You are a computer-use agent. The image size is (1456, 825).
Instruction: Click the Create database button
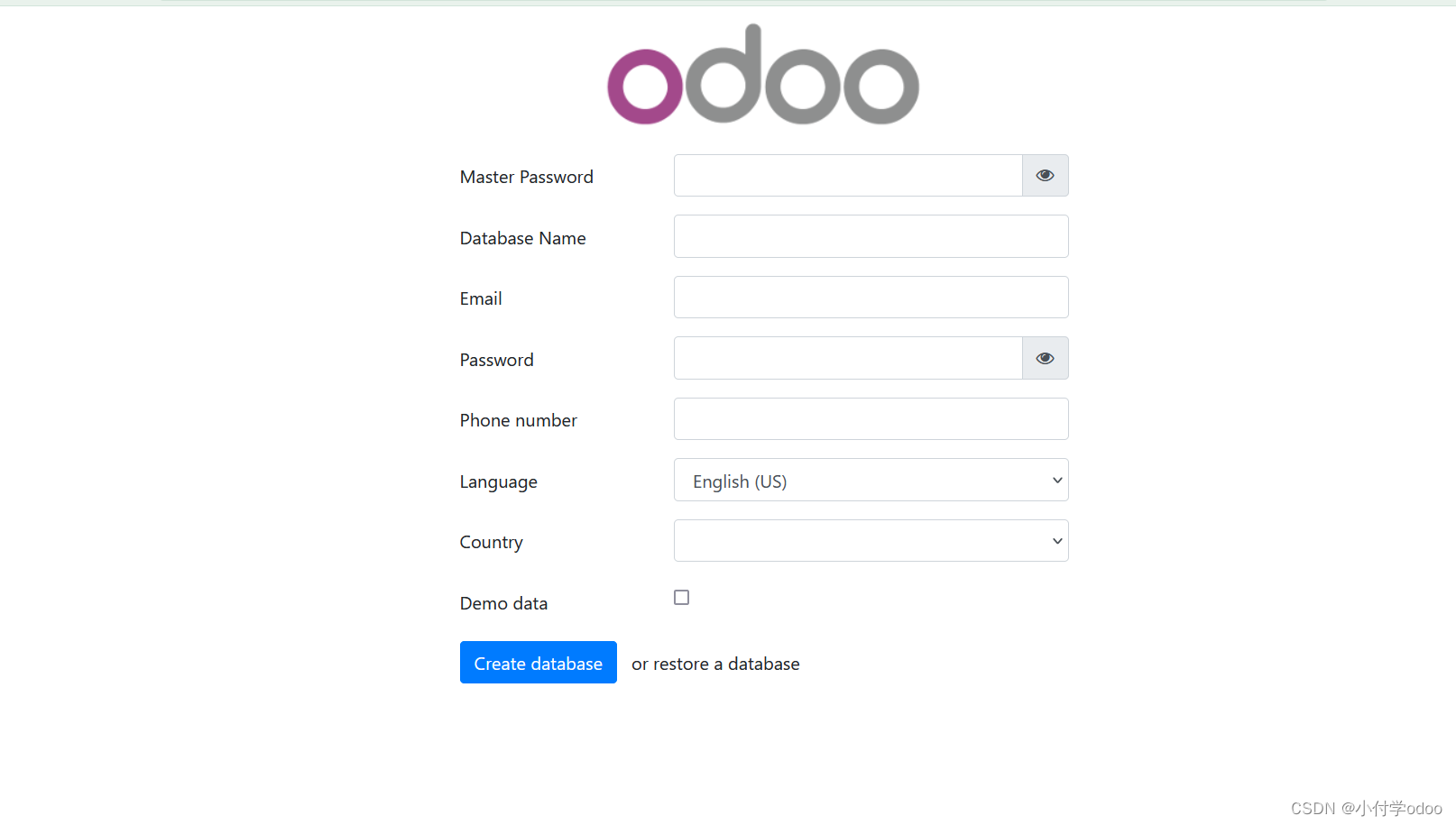[538, 662]
